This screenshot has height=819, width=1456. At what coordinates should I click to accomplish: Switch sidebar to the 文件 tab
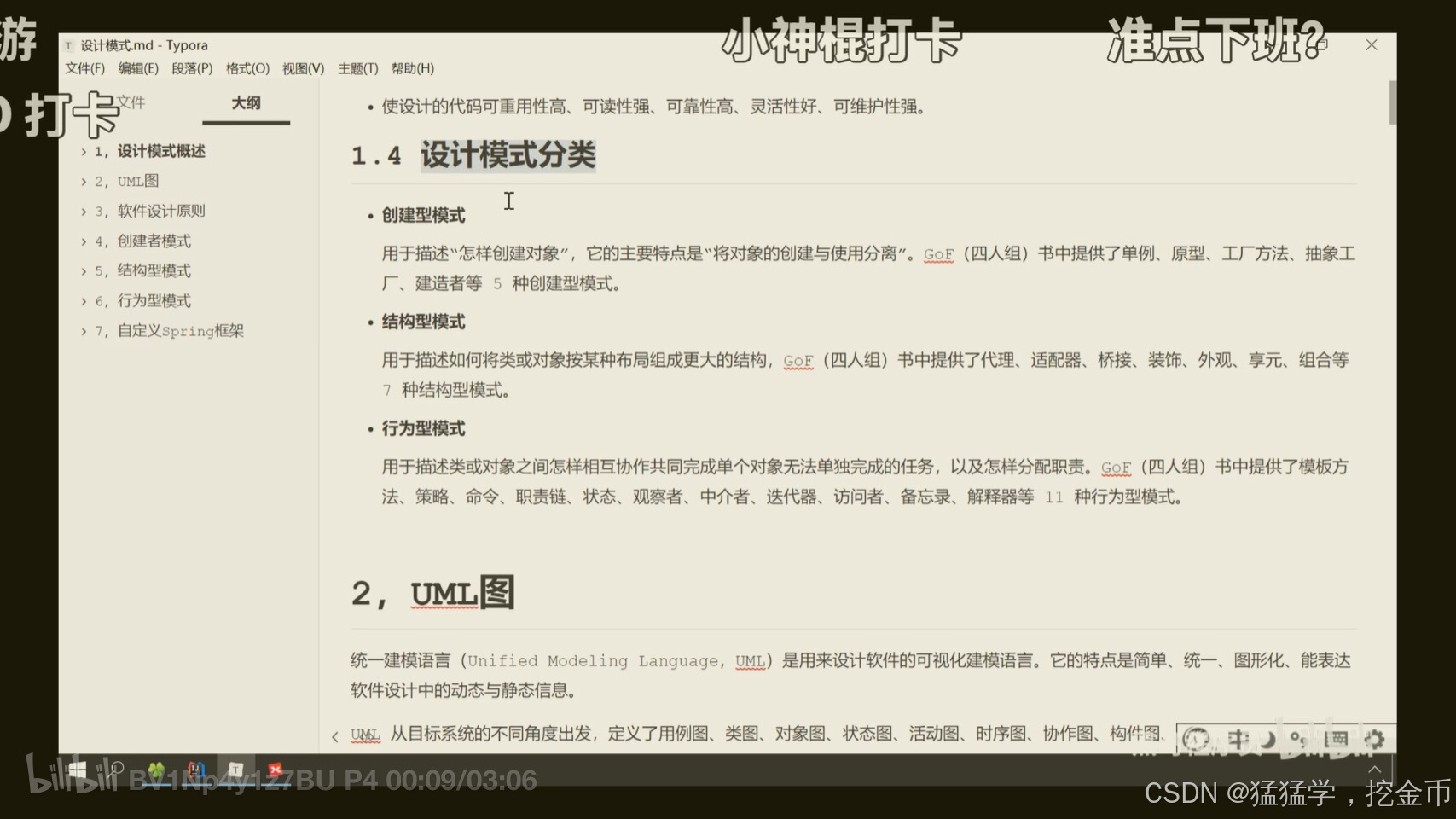130,102
